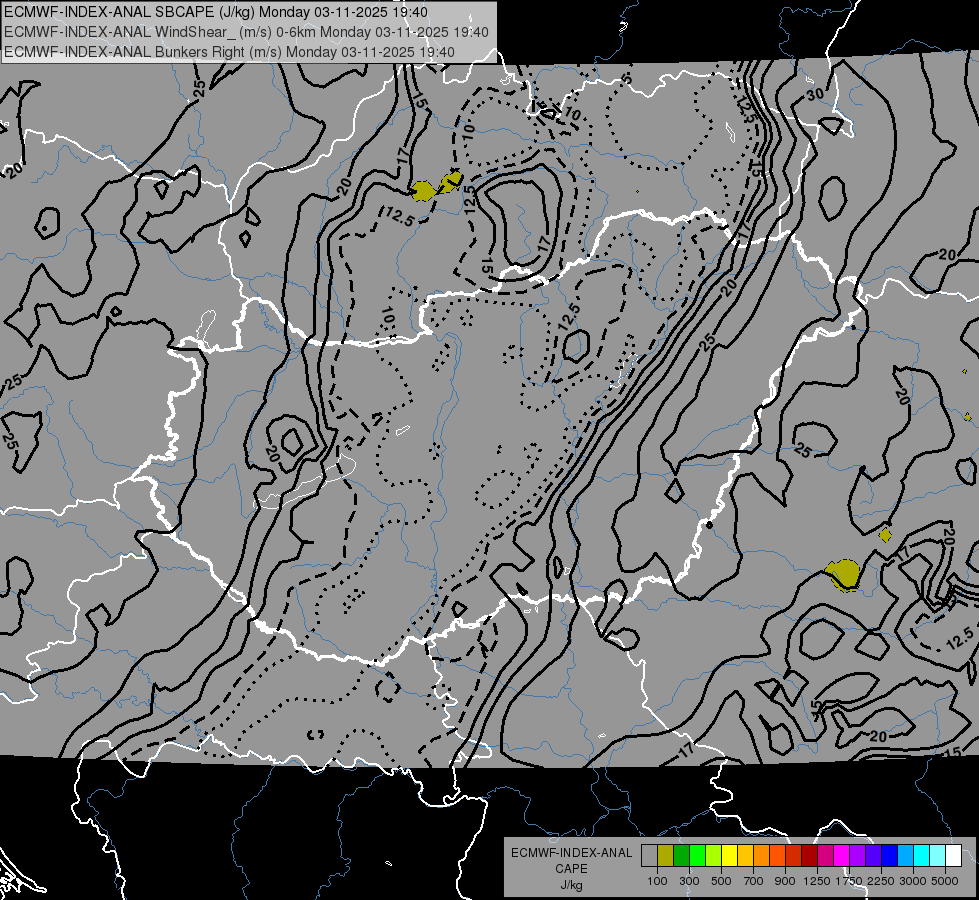The height and width of the screenshot is (900, 979).
Task: Click the pure yellow legend swatch
Action: pyautogui.click(x=729, y=855)
